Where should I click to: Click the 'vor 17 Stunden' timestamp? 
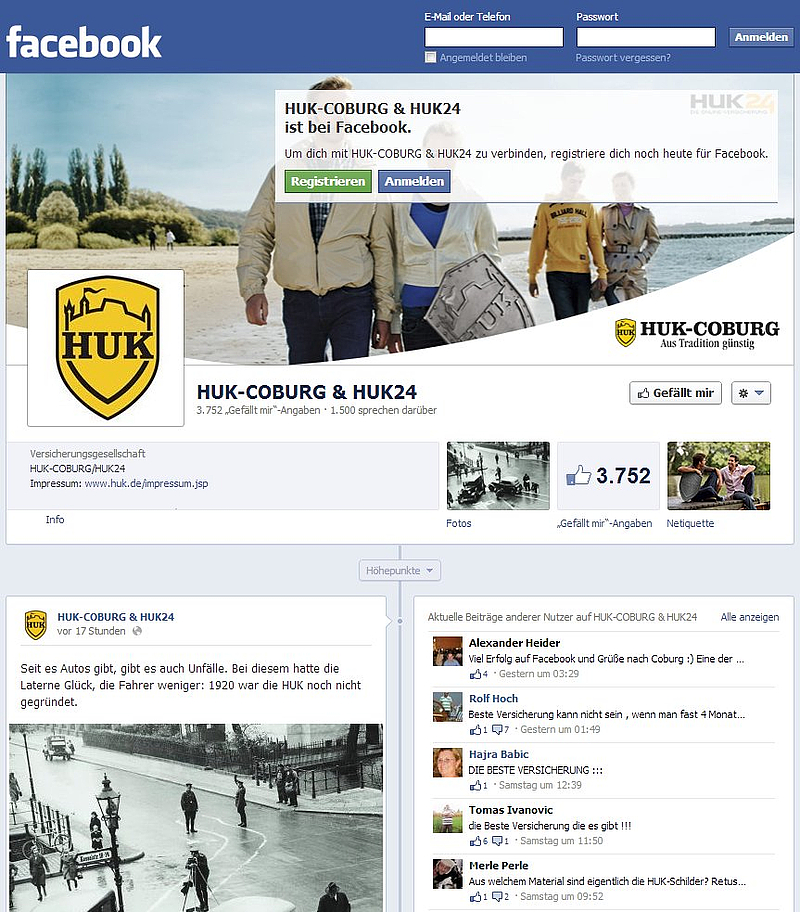click(91, 631)
